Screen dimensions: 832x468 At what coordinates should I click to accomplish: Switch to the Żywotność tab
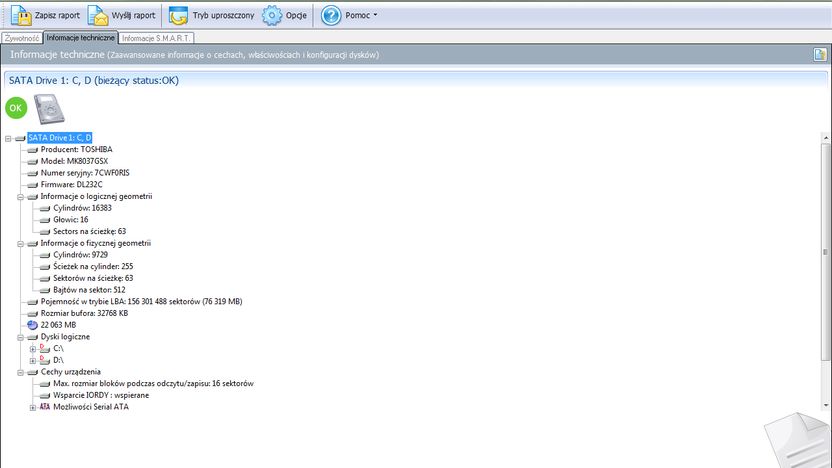pos(22,38)
